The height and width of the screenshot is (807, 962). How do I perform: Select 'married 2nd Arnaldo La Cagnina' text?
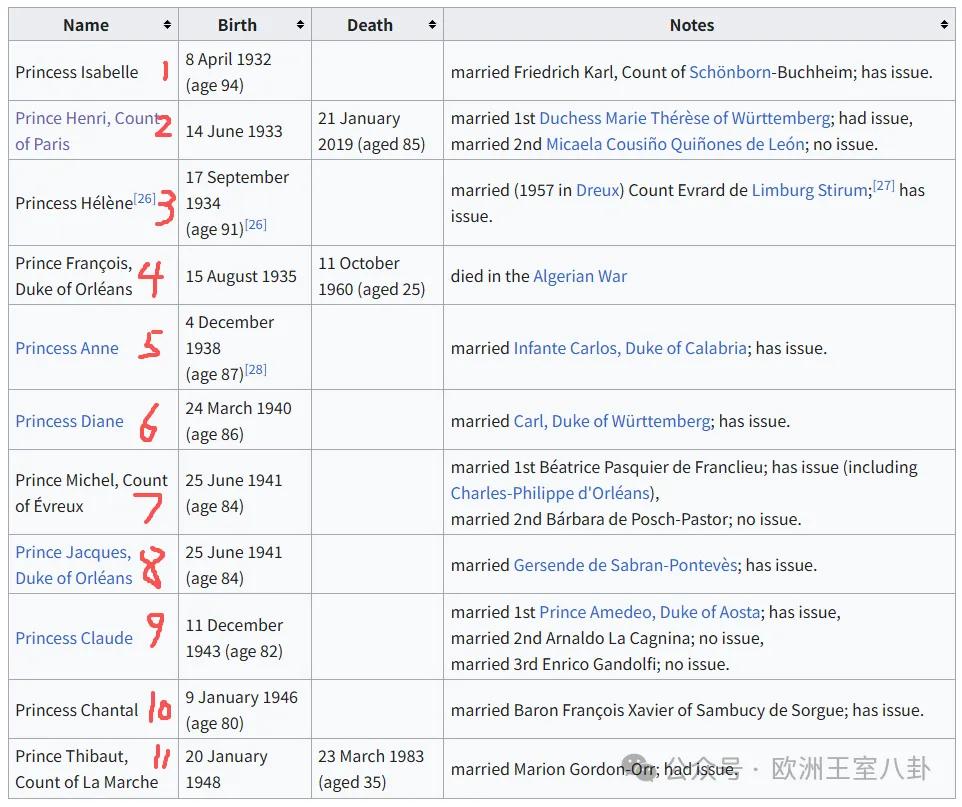coord(570,638)
